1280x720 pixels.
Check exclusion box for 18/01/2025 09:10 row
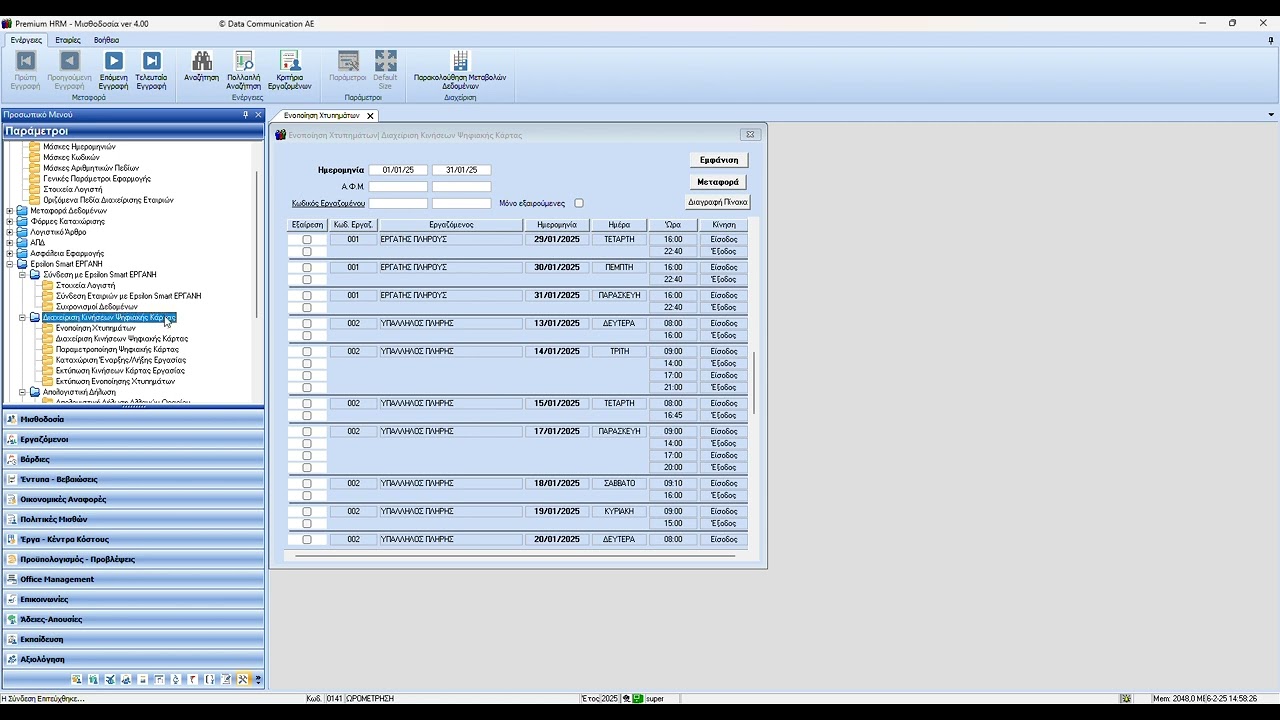(x=307, y=484)
